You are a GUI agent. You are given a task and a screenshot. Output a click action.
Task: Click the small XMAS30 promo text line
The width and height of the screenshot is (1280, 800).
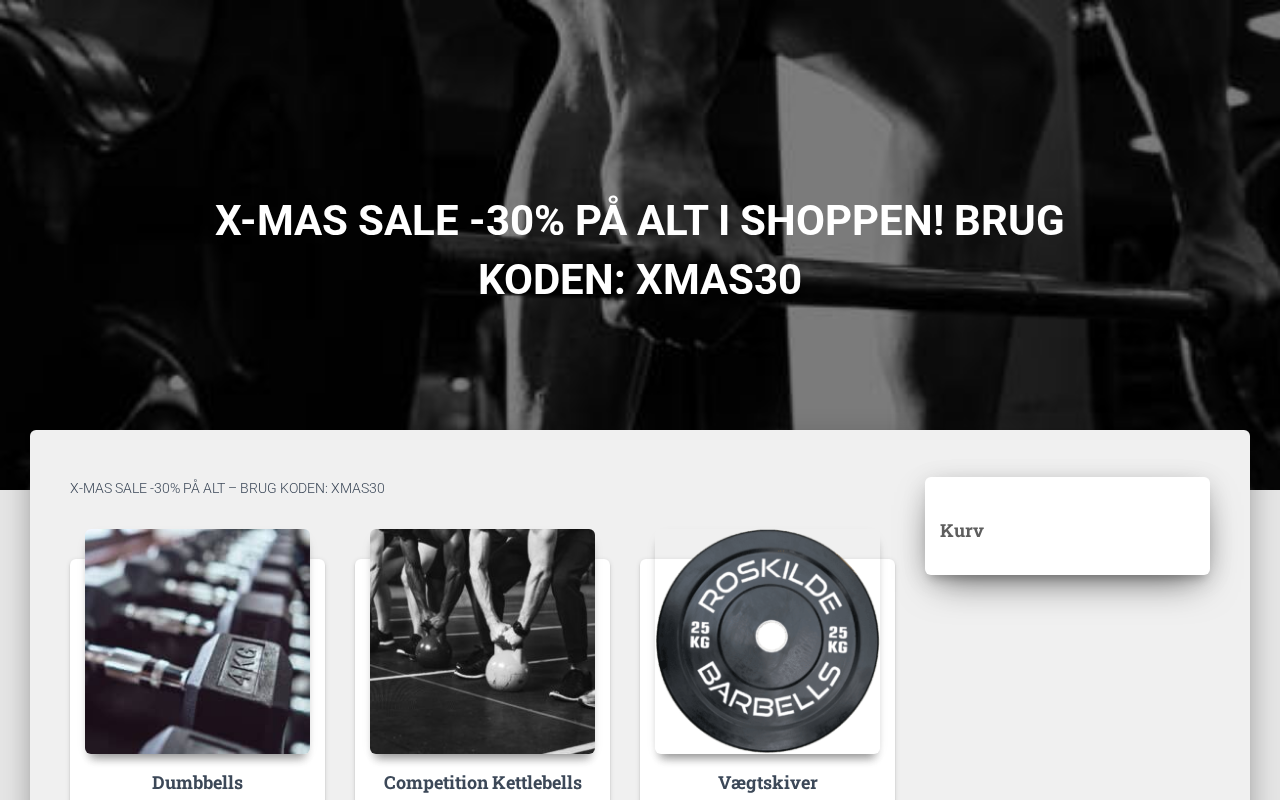click(x=227, y=488)
